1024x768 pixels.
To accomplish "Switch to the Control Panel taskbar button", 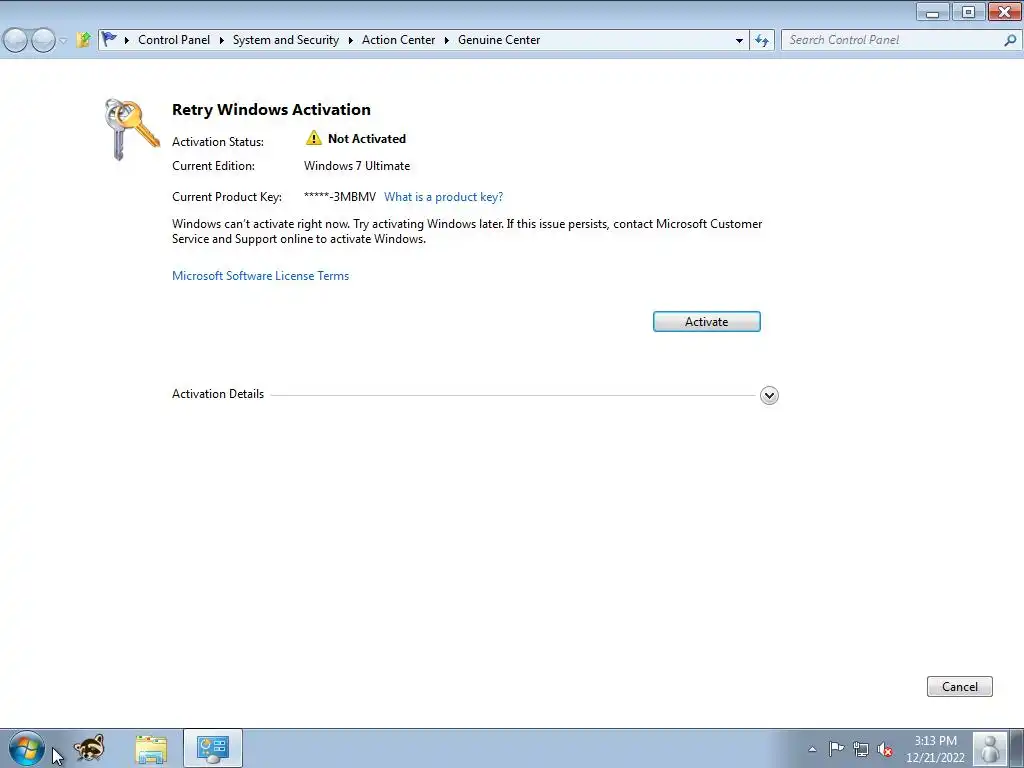I will click(x=212, y=748).
